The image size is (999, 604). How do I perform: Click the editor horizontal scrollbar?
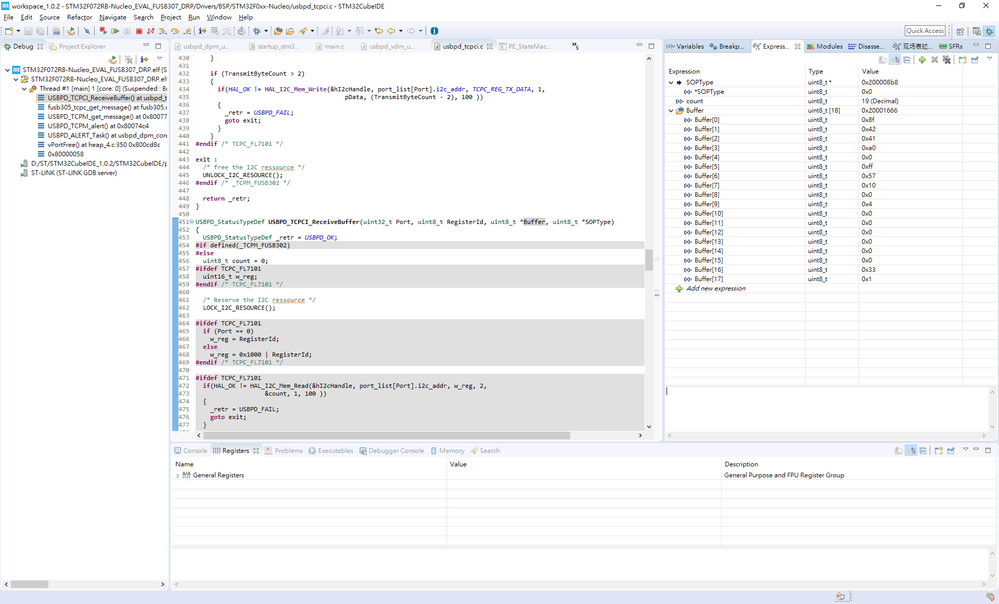(x=387, y=436)
